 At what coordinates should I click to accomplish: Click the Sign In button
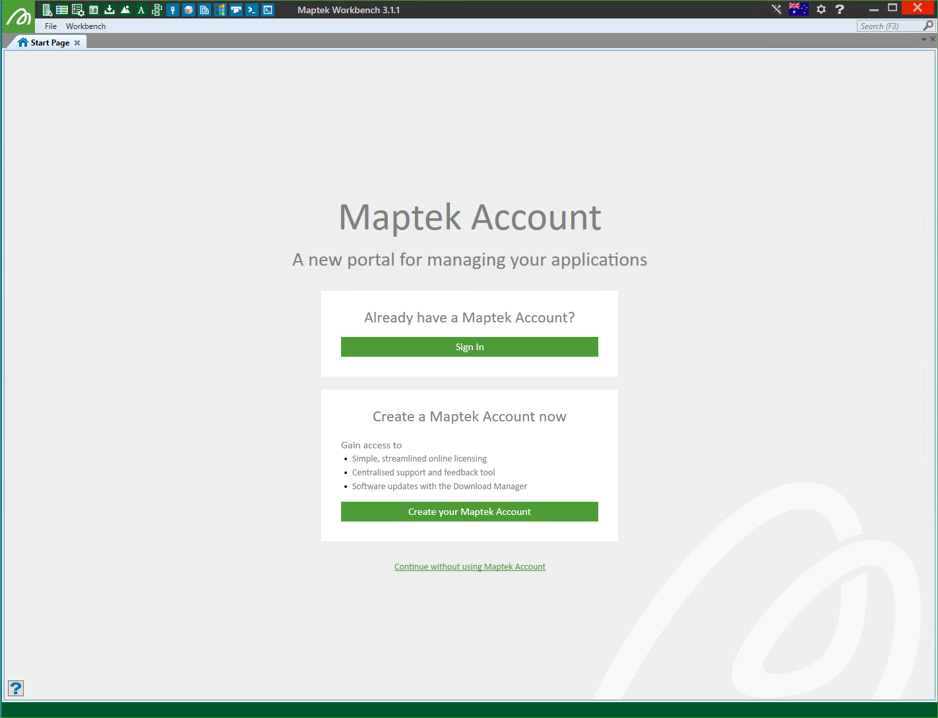click(470, 347)
